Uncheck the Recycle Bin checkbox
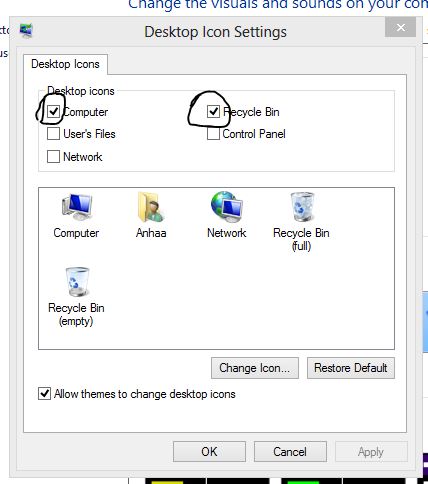 213,112
